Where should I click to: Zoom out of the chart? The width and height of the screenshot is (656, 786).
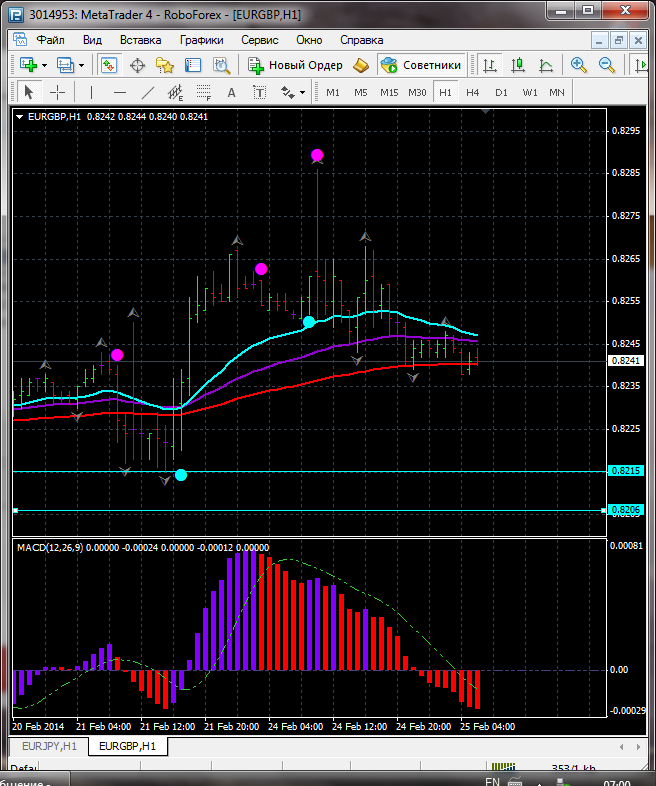pos(606,65)
